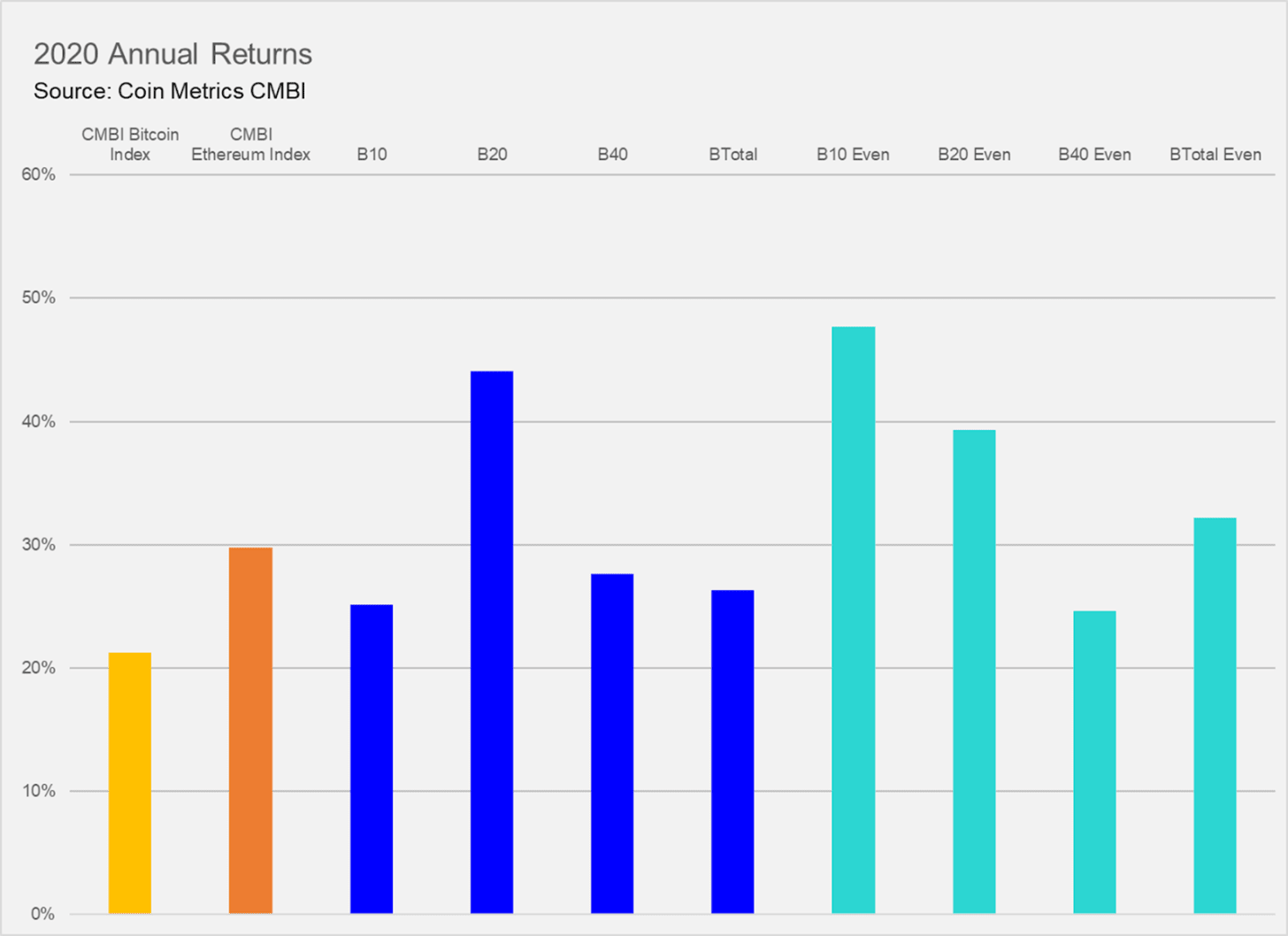Click the chart title '2020 Annual Returns'

pos(172,54)
